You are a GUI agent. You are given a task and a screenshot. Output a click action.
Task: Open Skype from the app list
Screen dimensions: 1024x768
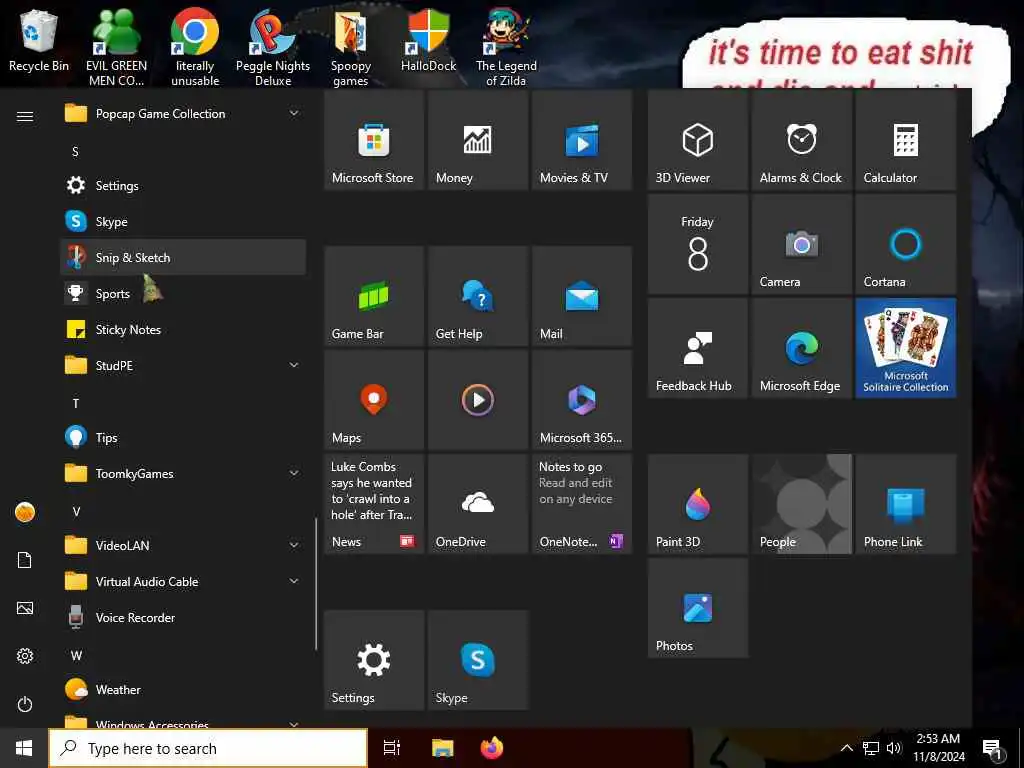coord(183,221)
